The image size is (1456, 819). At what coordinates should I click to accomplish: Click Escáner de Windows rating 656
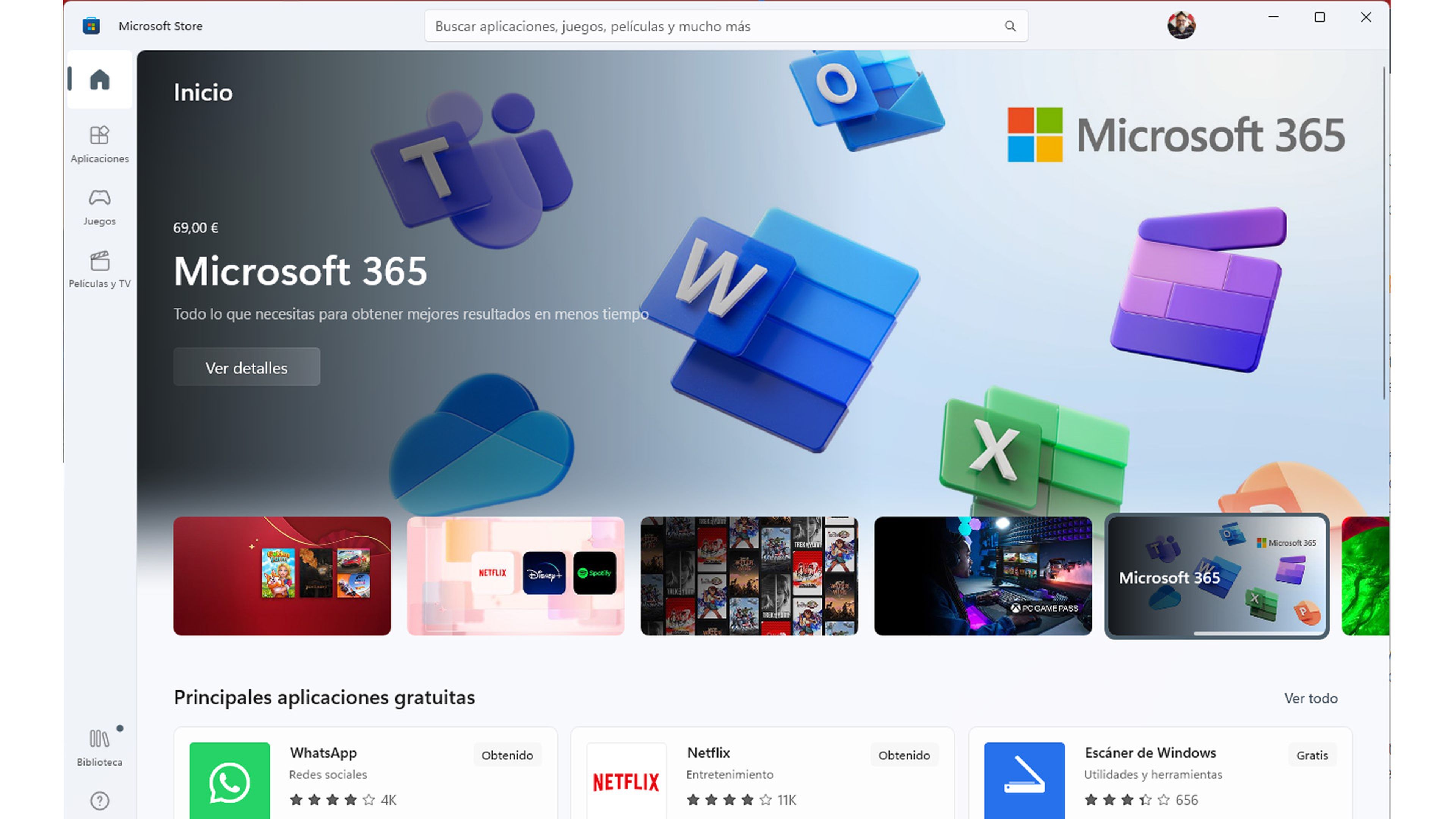[x=1141, y=799]
